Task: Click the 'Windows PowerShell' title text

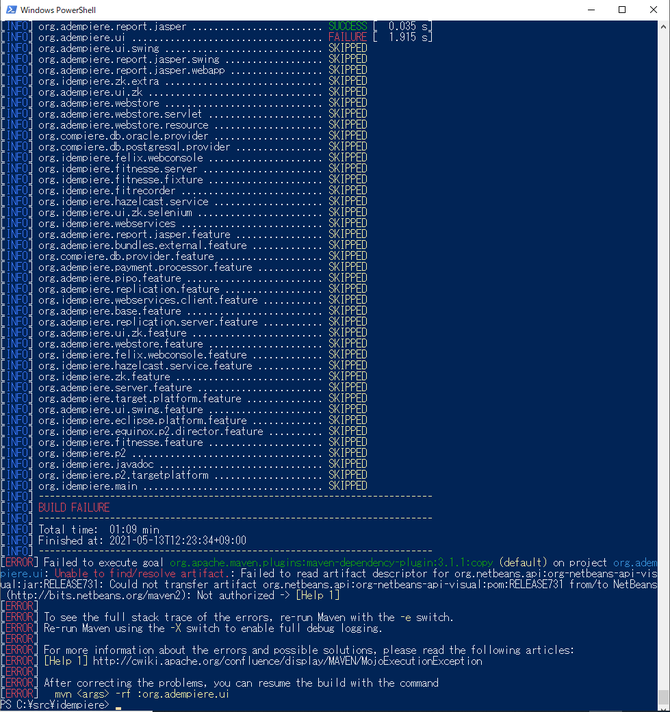Action: tap(58, 10)
